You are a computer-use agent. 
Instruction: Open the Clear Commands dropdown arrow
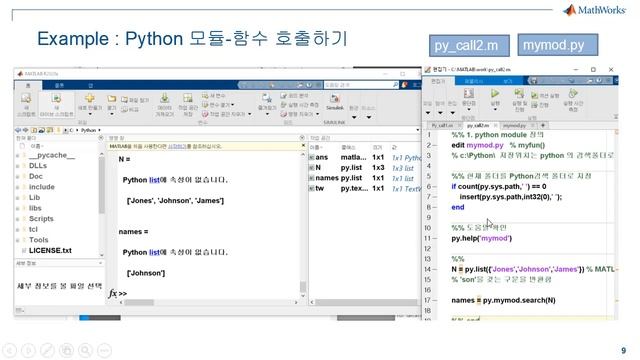point(317,114)
